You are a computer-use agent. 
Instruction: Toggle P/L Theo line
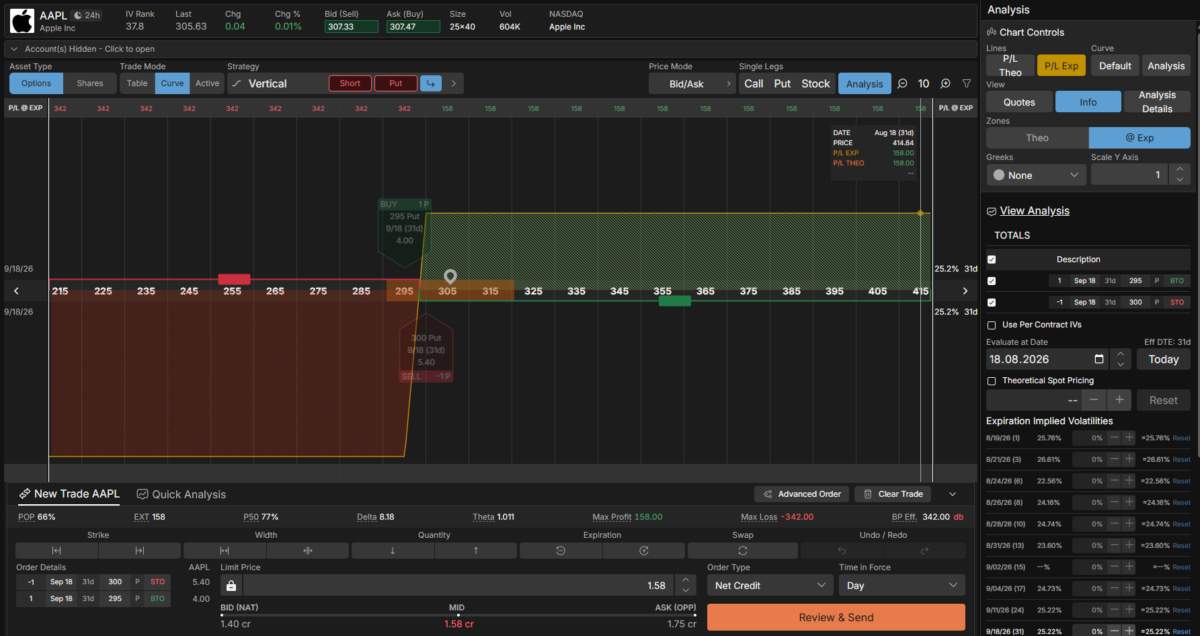[1010, 66]
